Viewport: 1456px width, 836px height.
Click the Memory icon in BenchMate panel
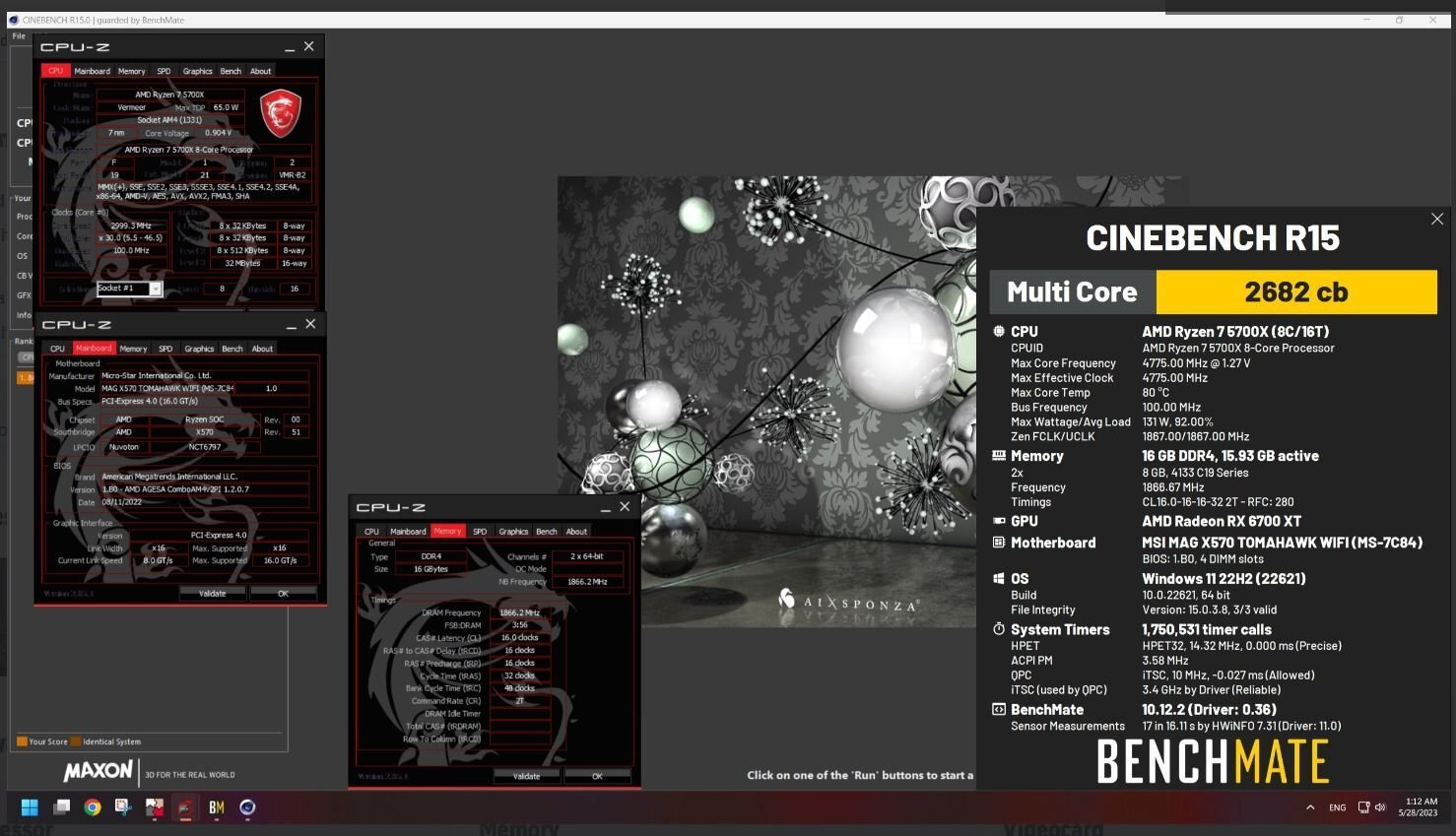pos(999,456)
